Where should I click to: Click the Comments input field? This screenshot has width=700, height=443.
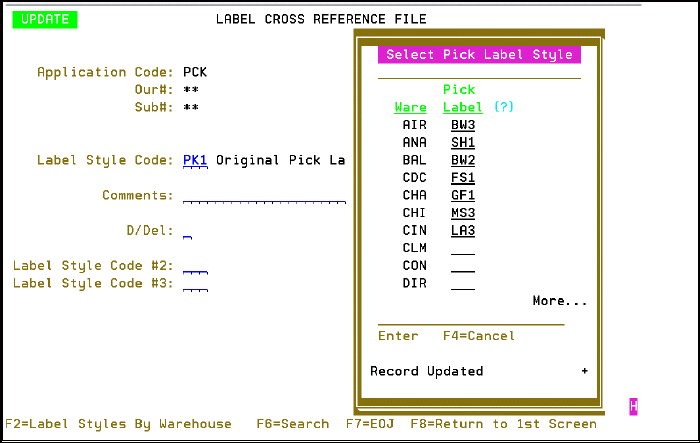264,196
